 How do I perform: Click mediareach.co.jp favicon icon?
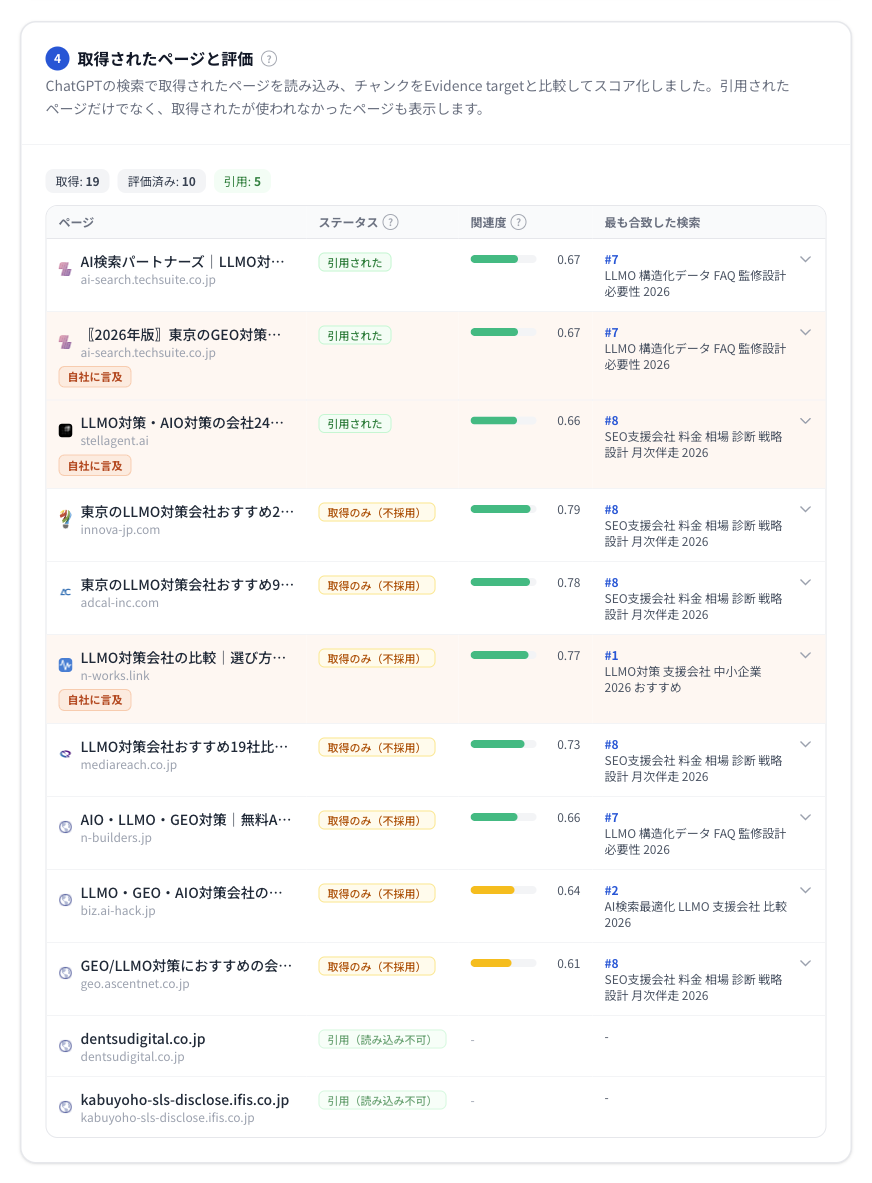tap(66, 754)
